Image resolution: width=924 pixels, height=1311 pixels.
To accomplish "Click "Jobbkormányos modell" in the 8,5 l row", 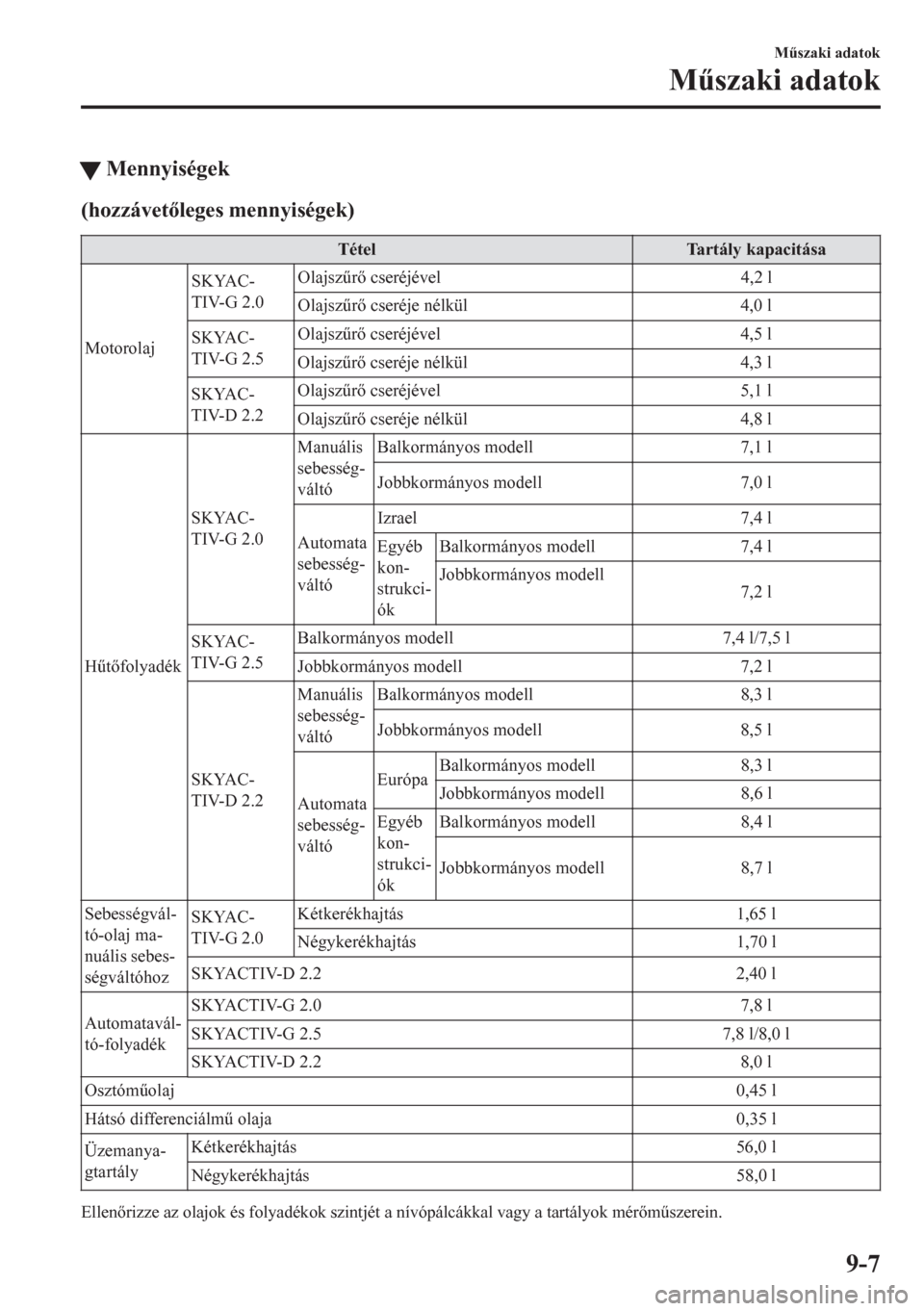I will 459,730.
